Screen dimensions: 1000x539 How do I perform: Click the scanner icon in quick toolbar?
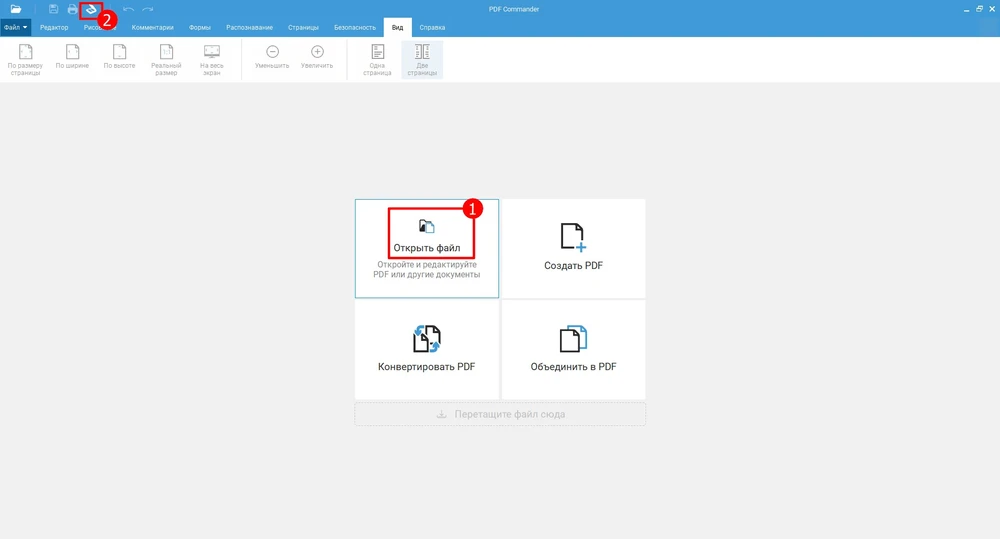pos(91,9)
